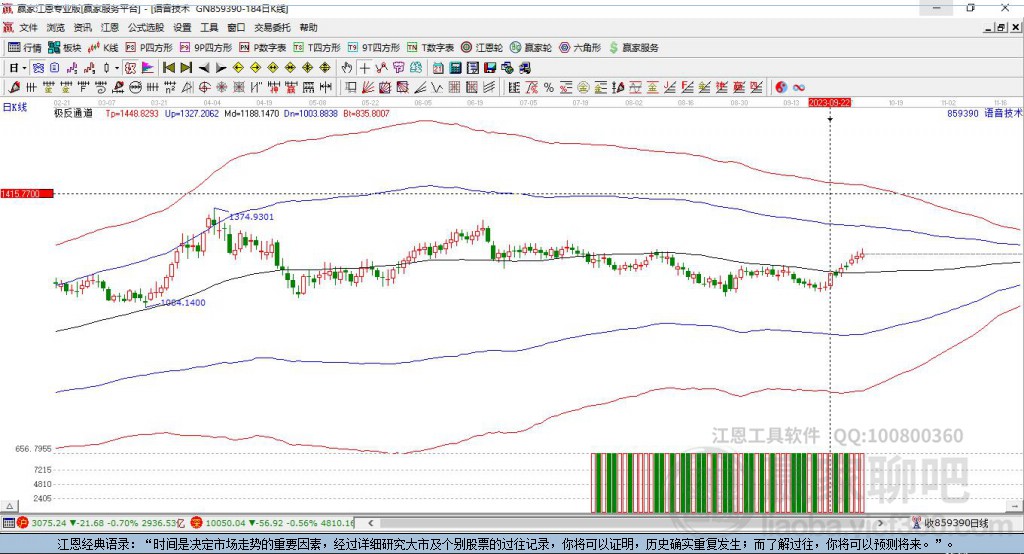
Task: Open the 窗口 menu
Action: tap(236, 27)
